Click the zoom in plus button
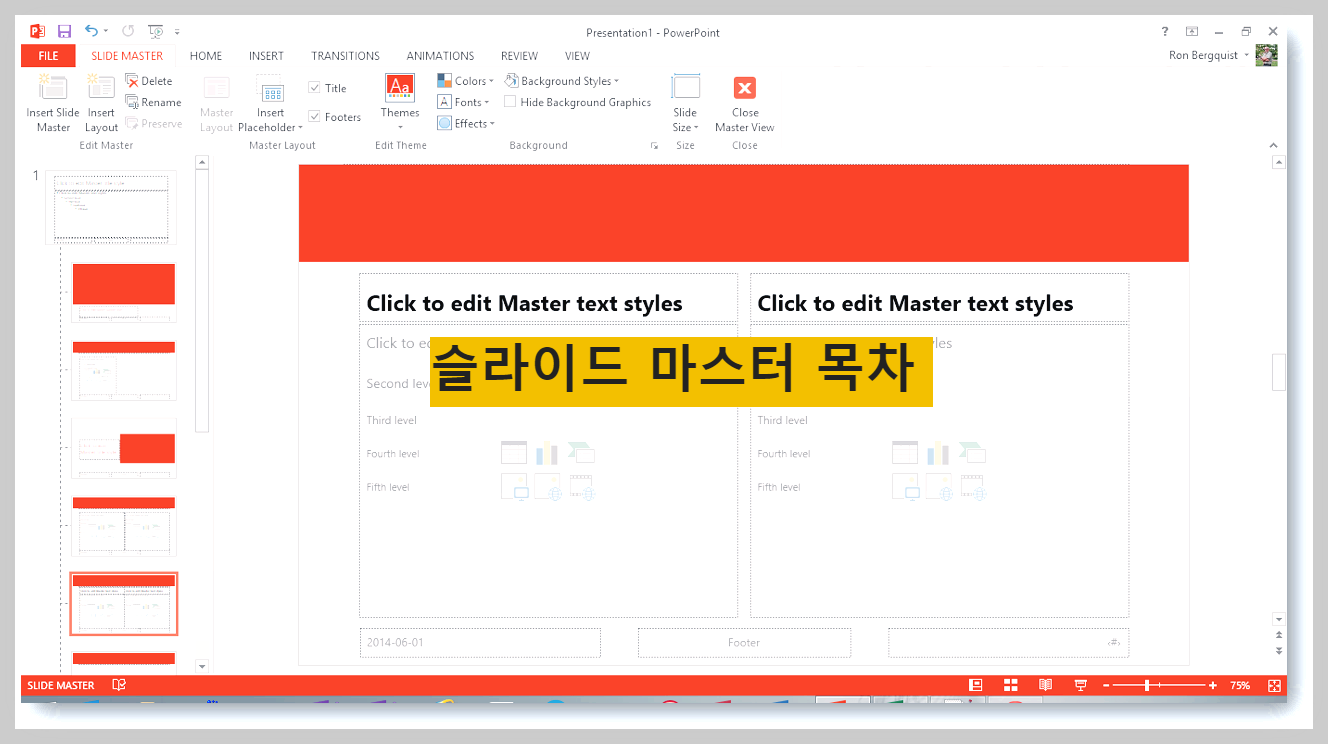This screenshot has height=744, width=1328. (x=1213, y=686)
